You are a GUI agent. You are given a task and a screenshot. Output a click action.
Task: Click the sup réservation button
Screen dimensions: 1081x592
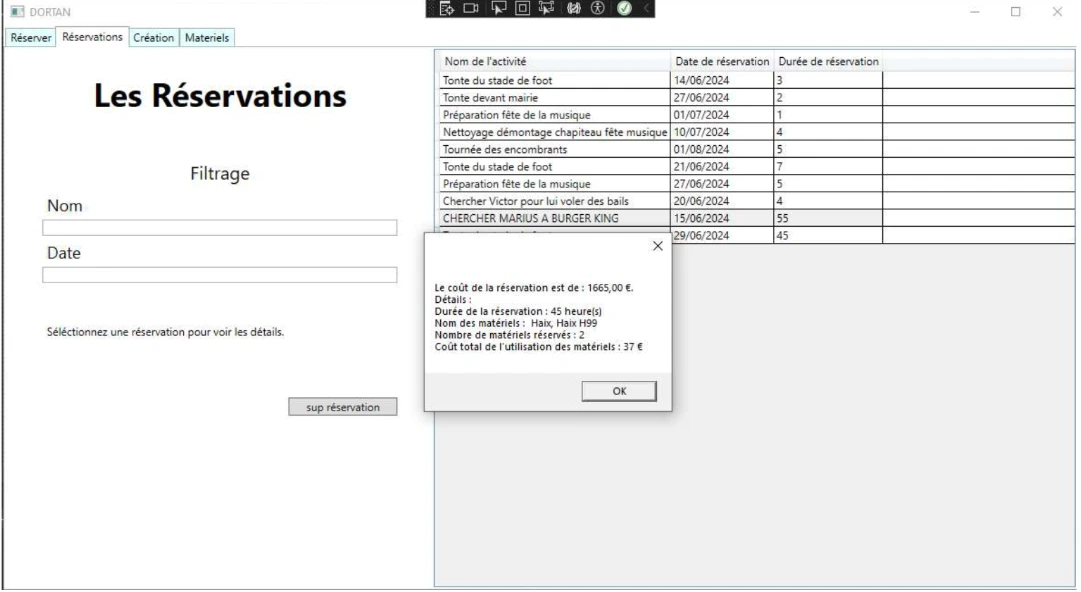tap(343, 406)
